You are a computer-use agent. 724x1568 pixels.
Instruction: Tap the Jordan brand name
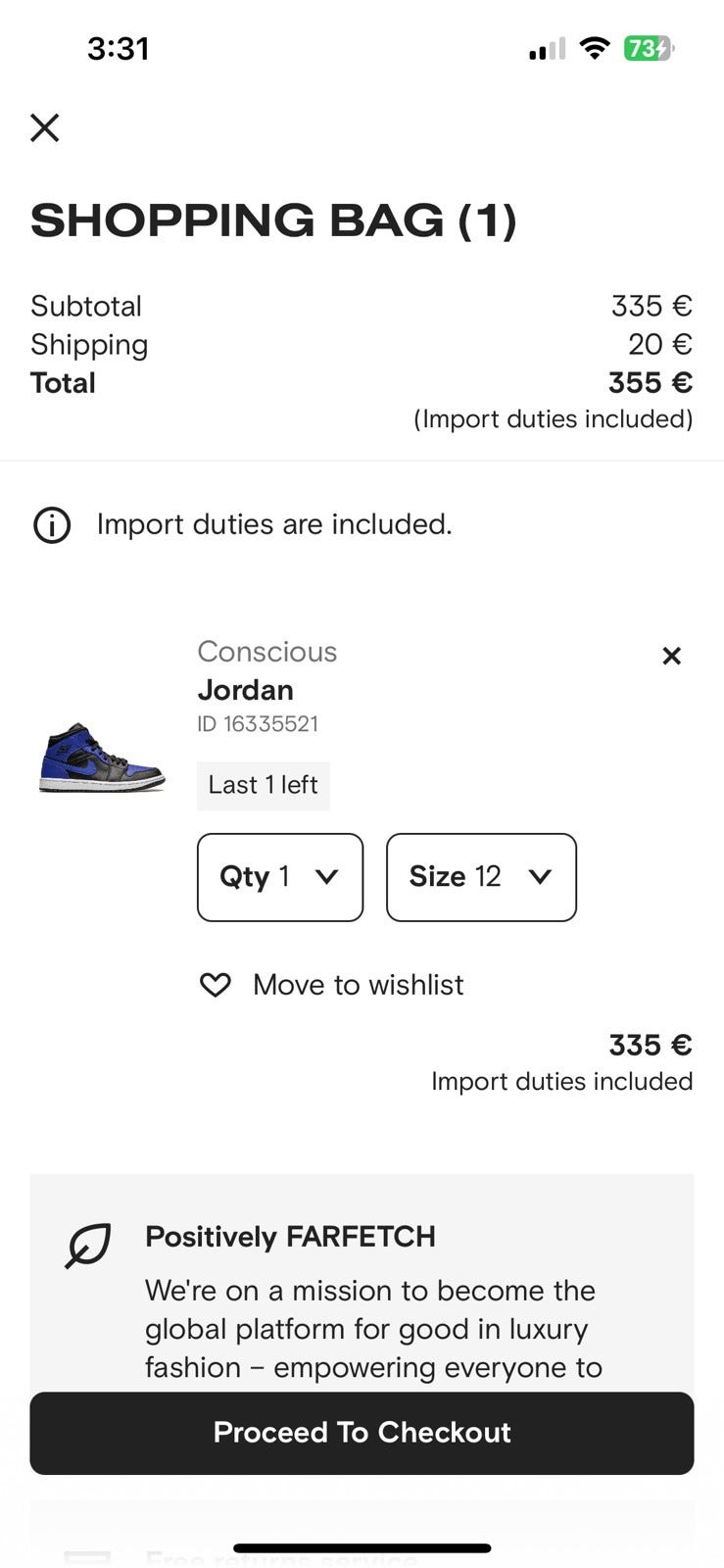(x=245, y=690)
